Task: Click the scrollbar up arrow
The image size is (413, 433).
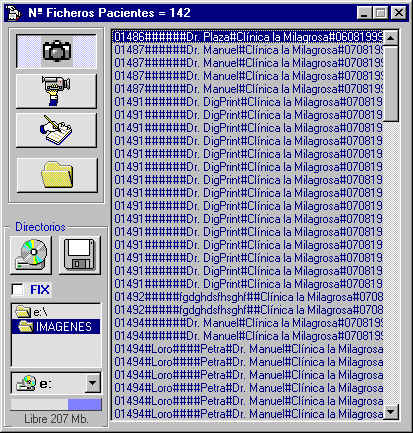Action: point(391,38)
